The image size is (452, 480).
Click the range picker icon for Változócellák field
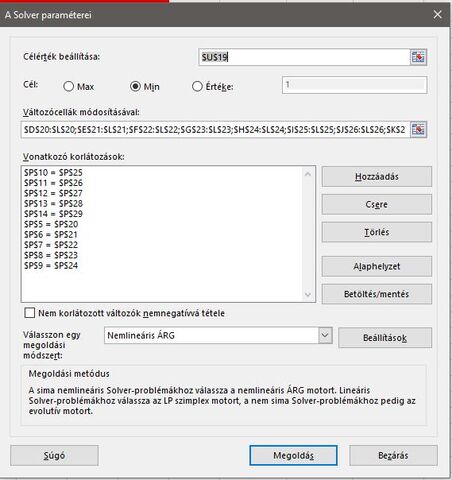click(x=418, y=129)
